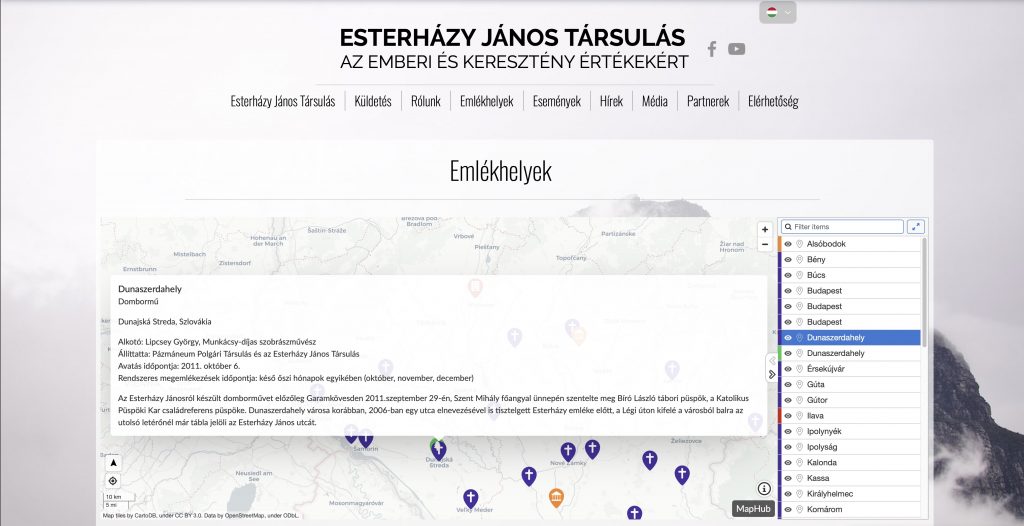1024x526 pixels.
Task: Expand the item list to fullscreen
Action: [x=916, y=227]
